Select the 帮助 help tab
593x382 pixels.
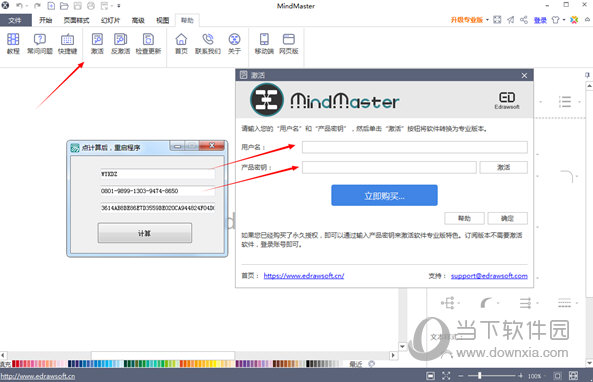tap(187, 20)
